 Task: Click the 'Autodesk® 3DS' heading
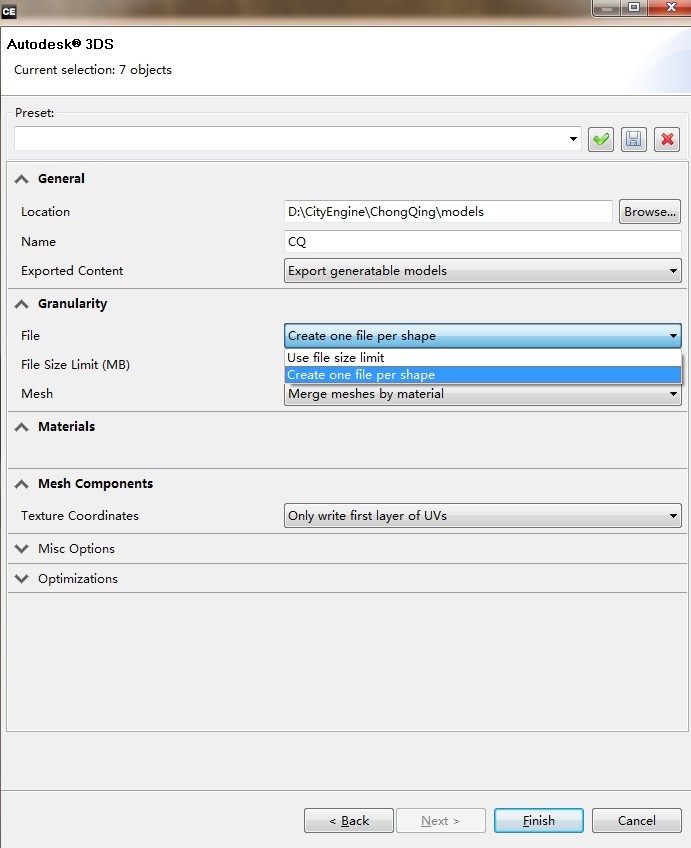60,44
